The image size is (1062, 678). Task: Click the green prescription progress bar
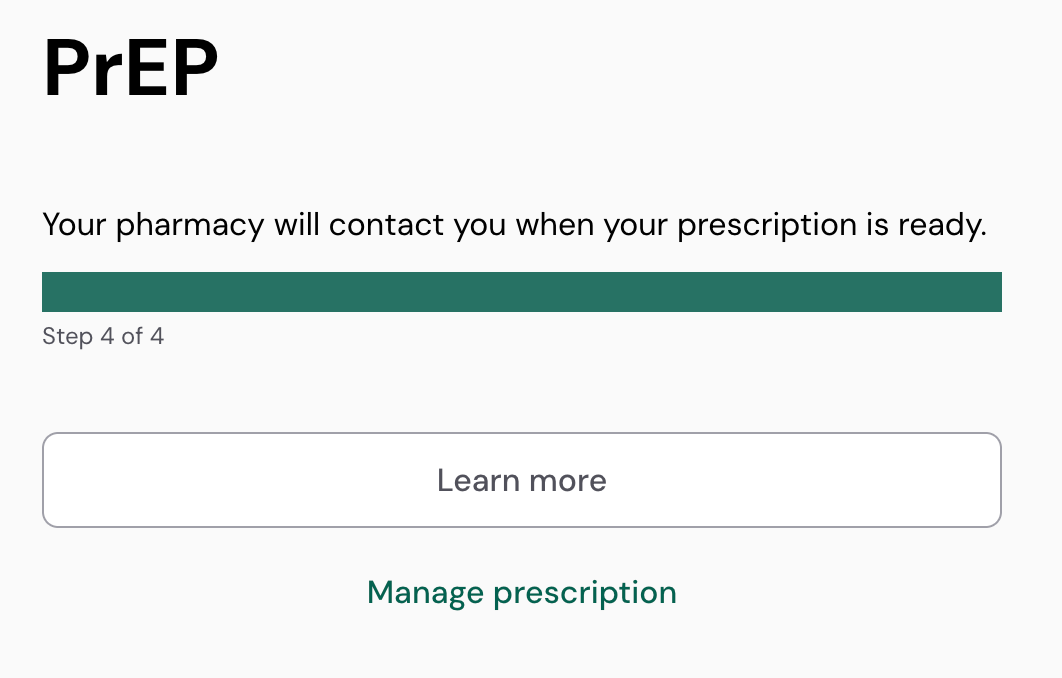click(x=521, y=292)
